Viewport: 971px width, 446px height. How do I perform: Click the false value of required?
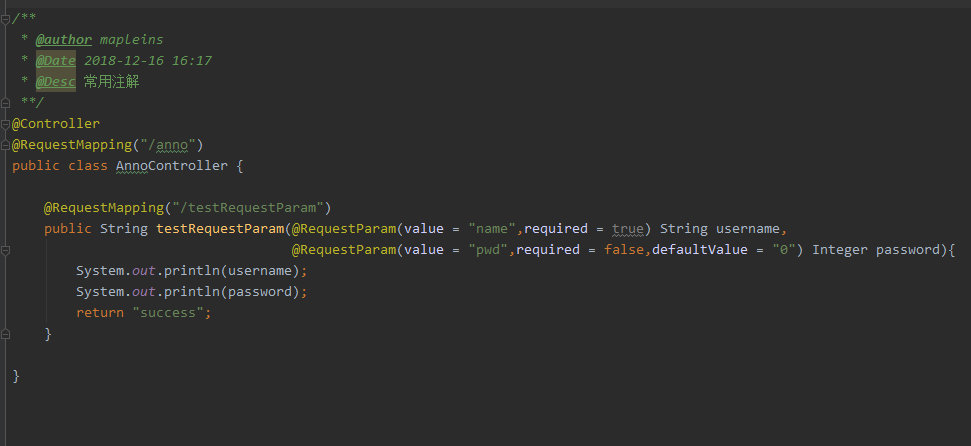point(624,250)
